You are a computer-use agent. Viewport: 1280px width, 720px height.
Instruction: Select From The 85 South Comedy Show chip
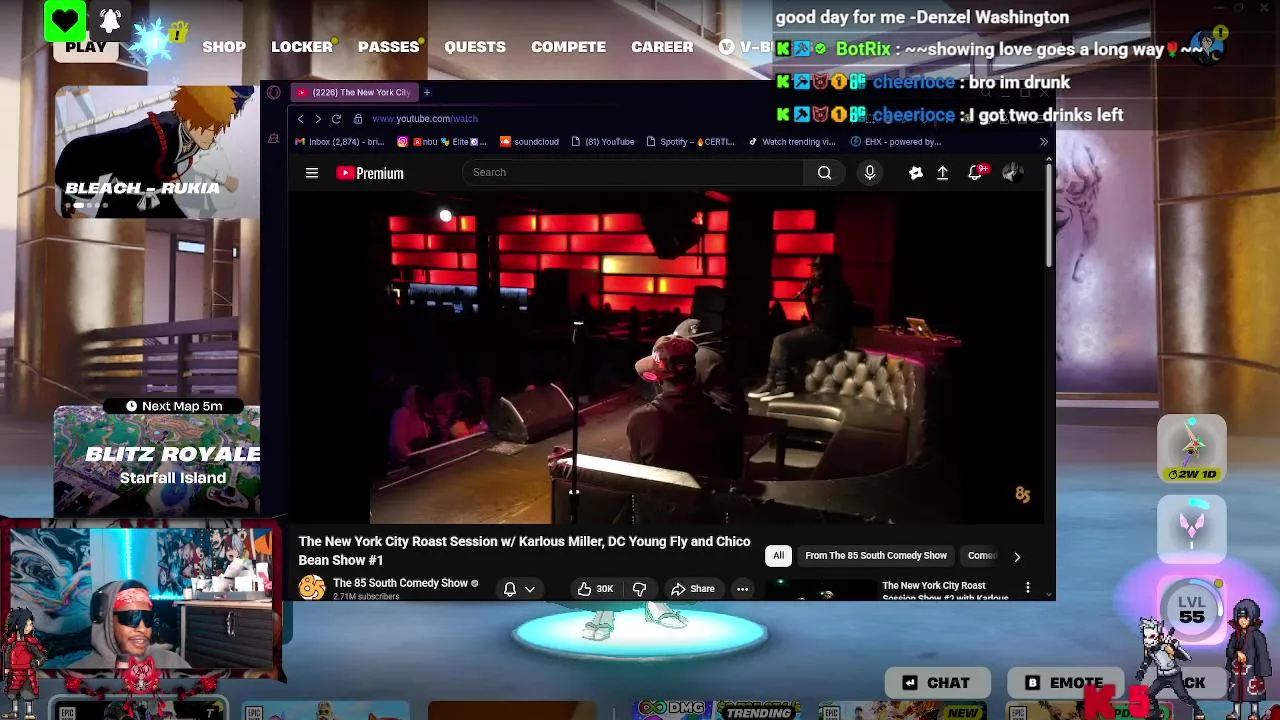pos(876,555)
